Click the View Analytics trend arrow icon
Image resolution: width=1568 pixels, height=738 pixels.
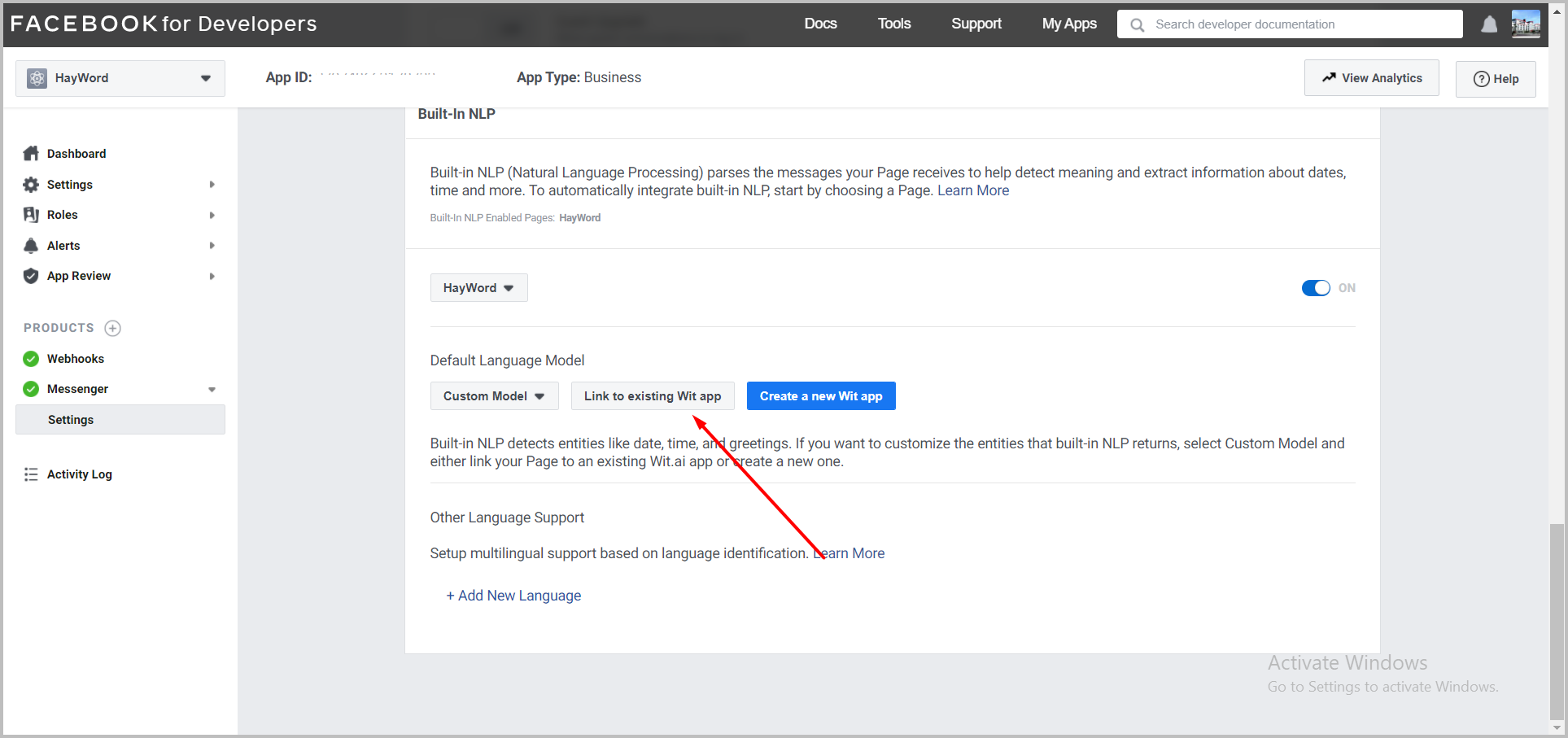click(1329, 77)
